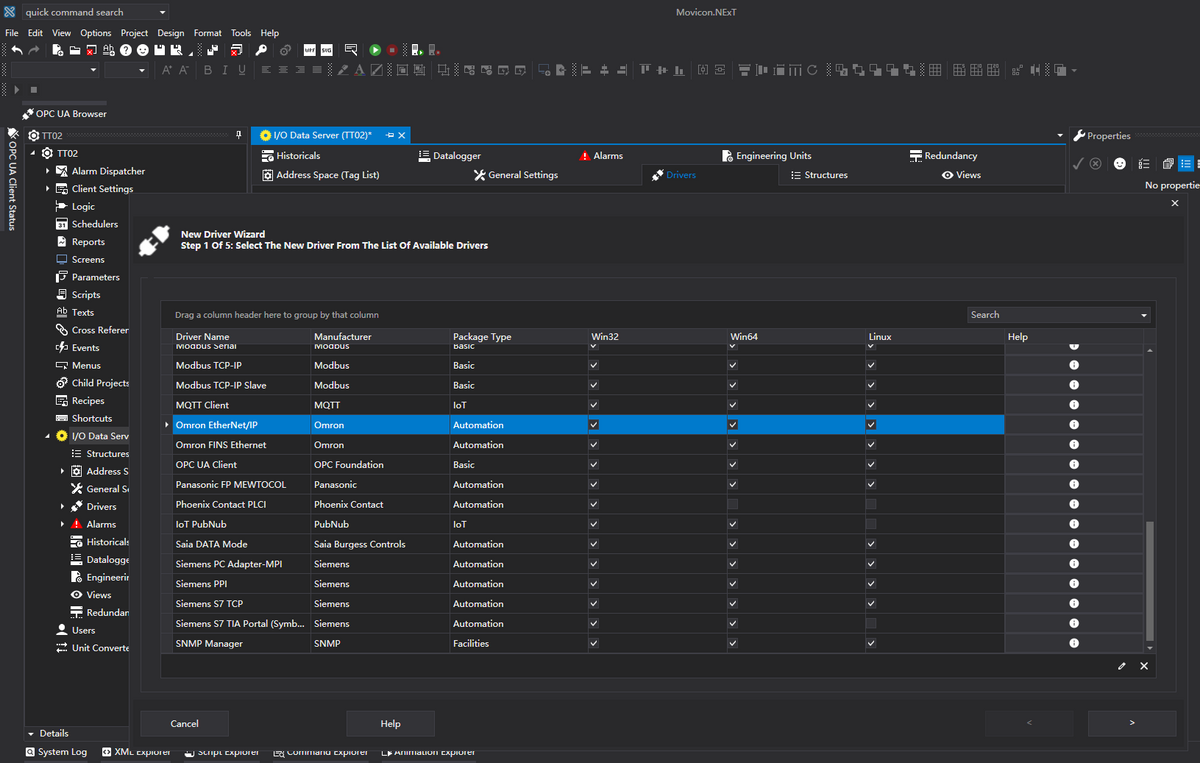The image size is (1200, 763).
Task: Click the green Start Project play icon
Action: pyautogui.click(x=375, y=50)
